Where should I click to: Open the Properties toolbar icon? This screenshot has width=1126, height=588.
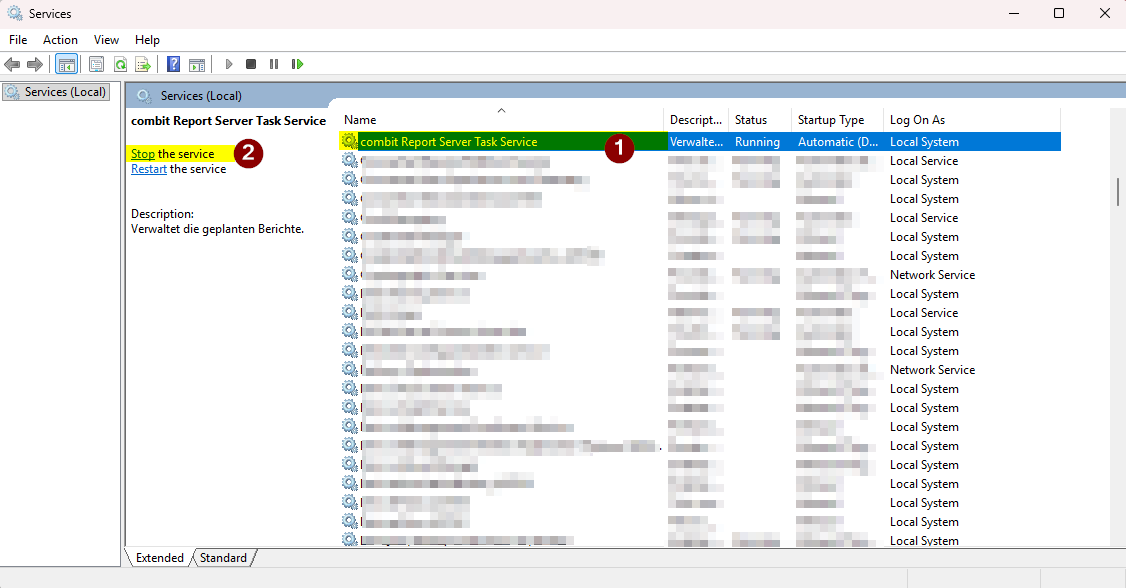(96, 64)
